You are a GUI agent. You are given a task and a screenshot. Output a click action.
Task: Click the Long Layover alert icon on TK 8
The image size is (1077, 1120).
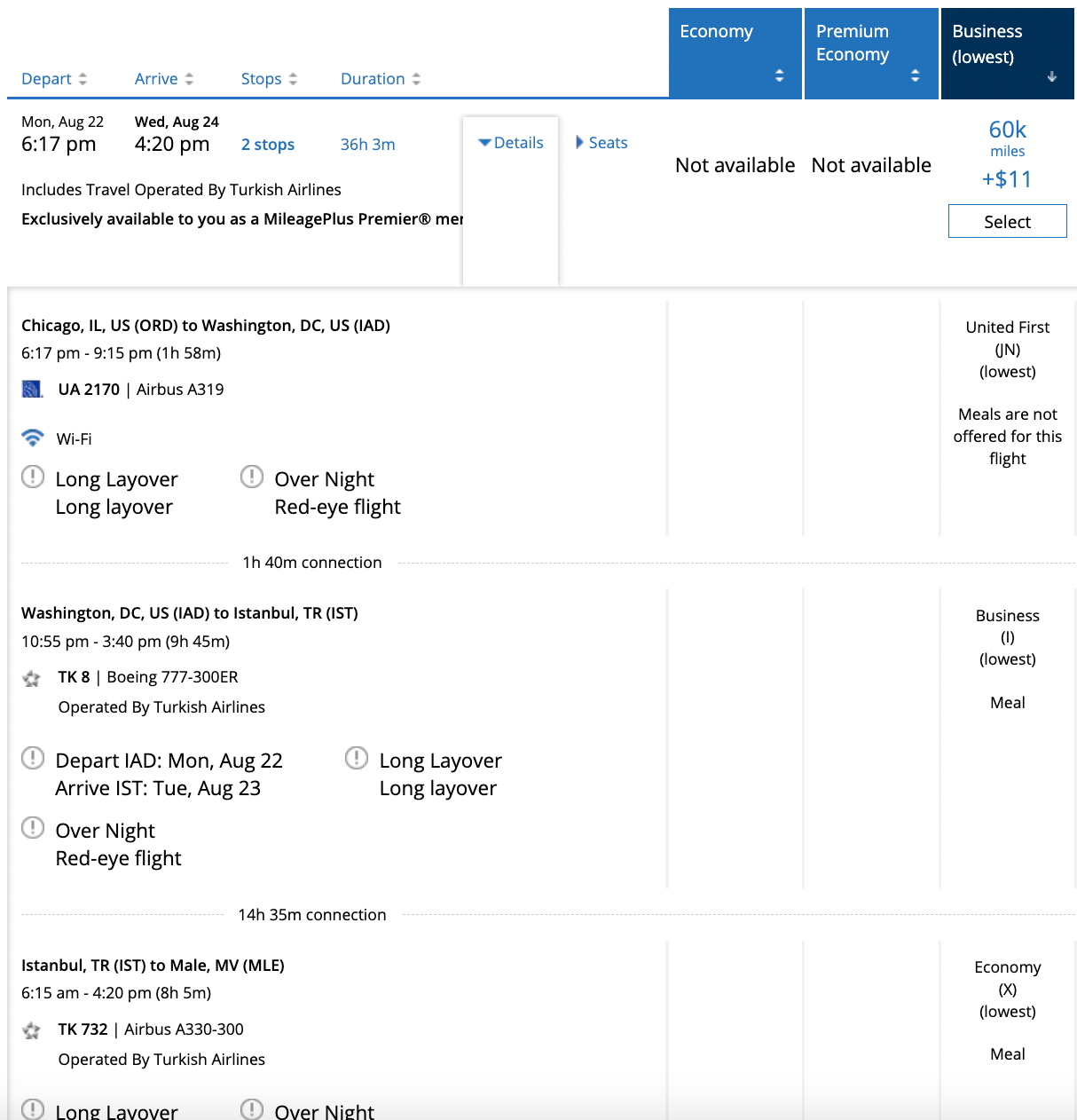[x=356, y=758]
